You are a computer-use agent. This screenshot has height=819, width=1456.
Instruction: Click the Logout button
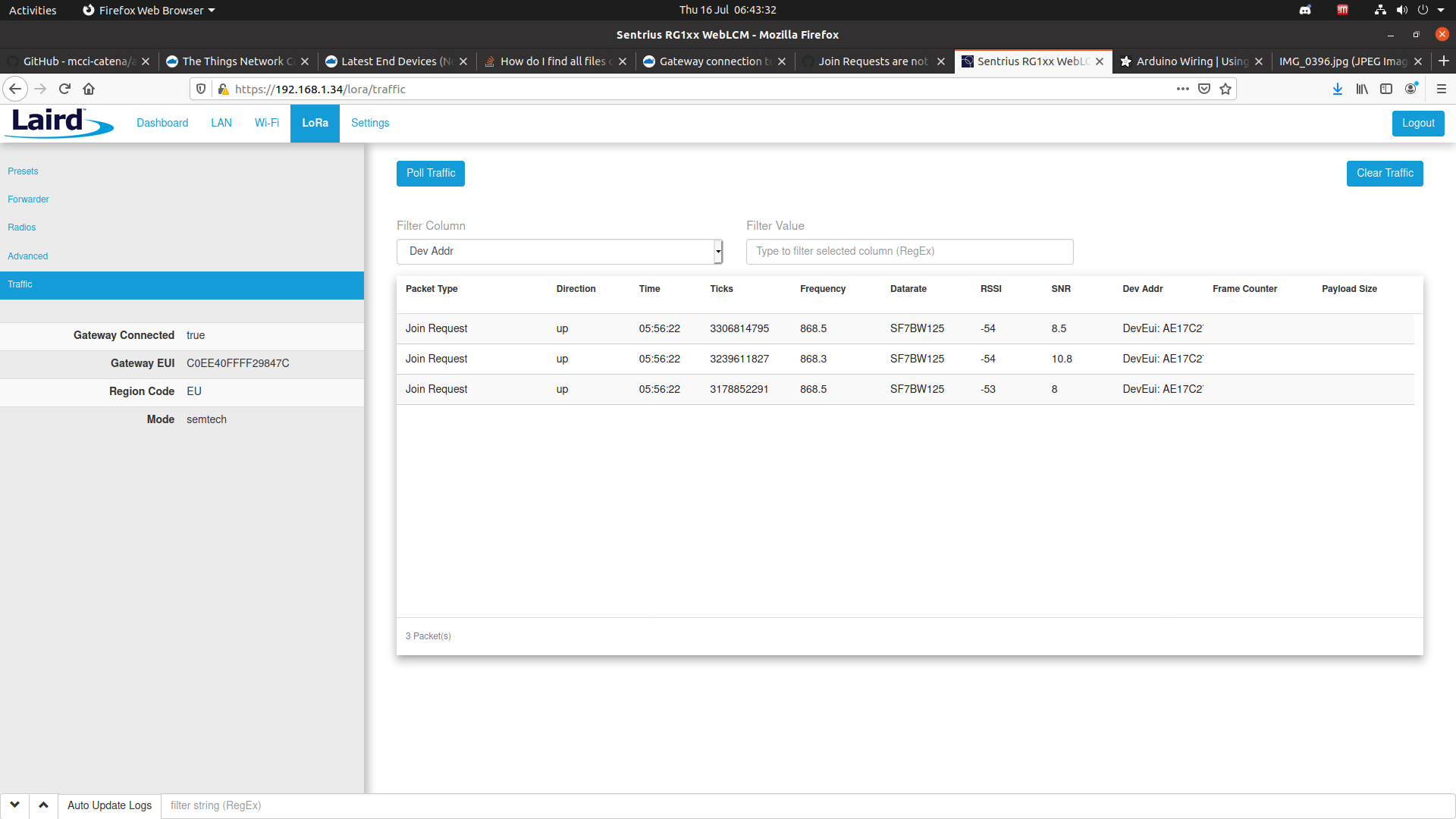[x=1418, y=124]
